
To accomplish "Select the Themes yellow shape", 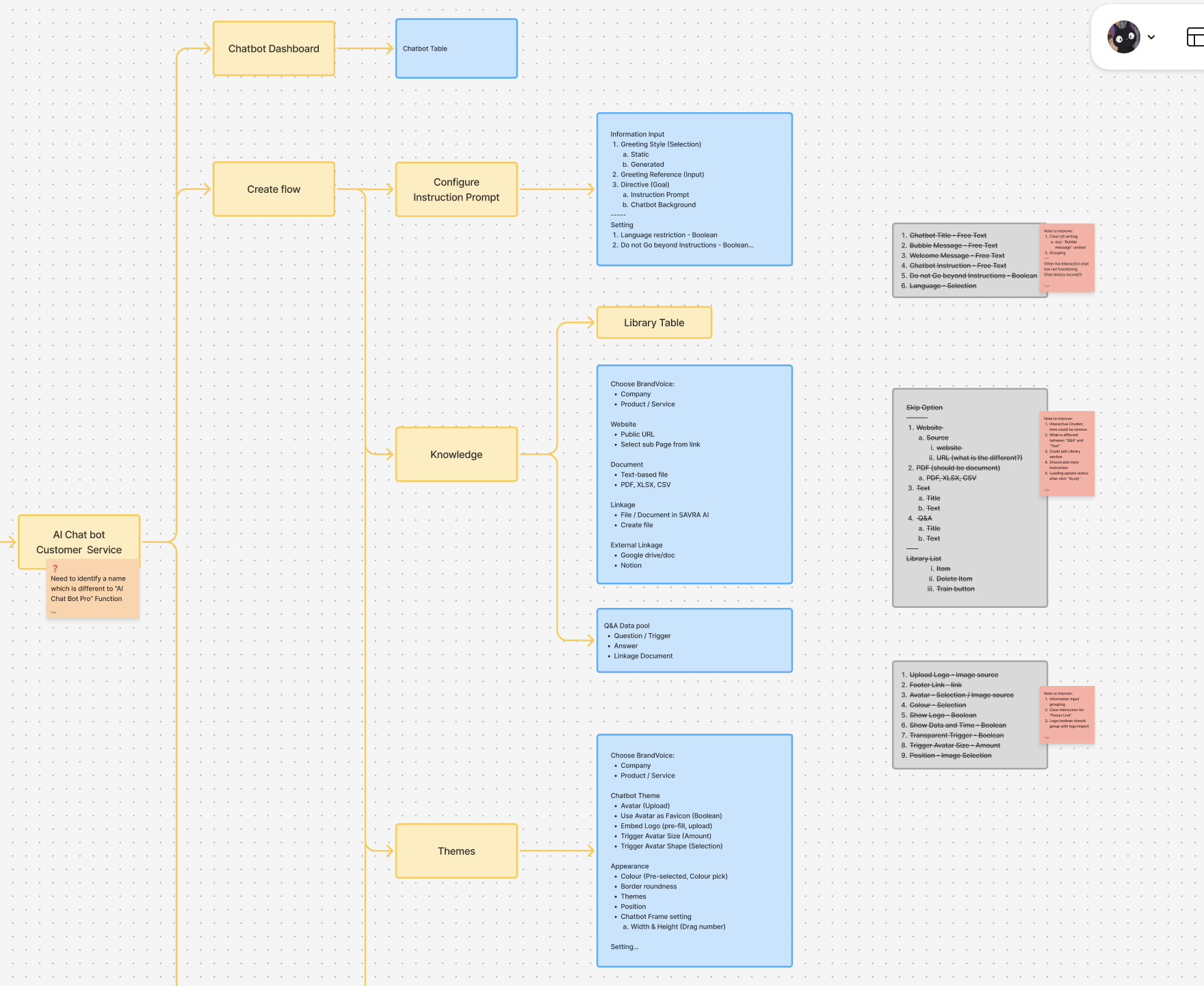I will click(x=456, y=851).
